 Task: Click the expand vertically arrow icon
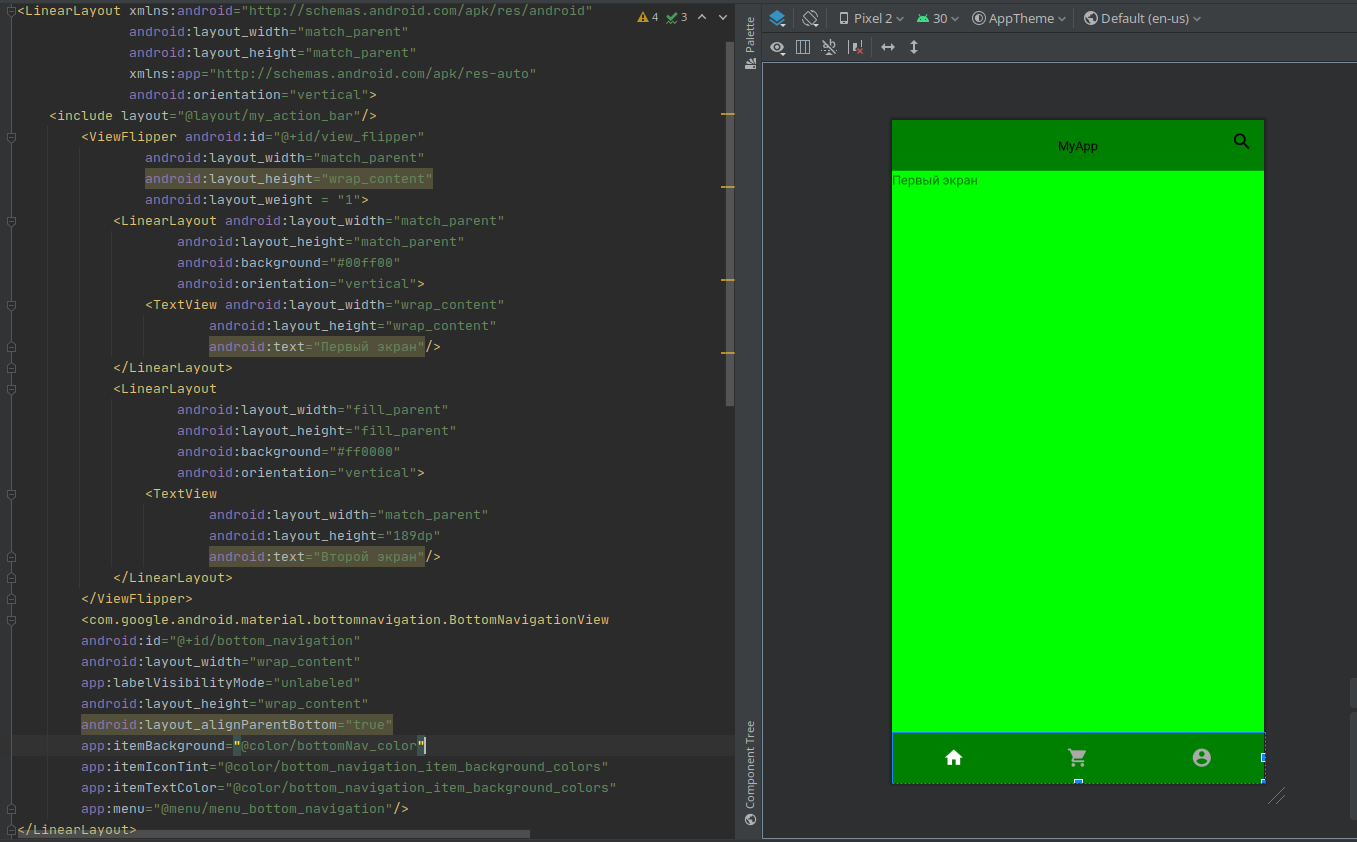pos(914,47)
